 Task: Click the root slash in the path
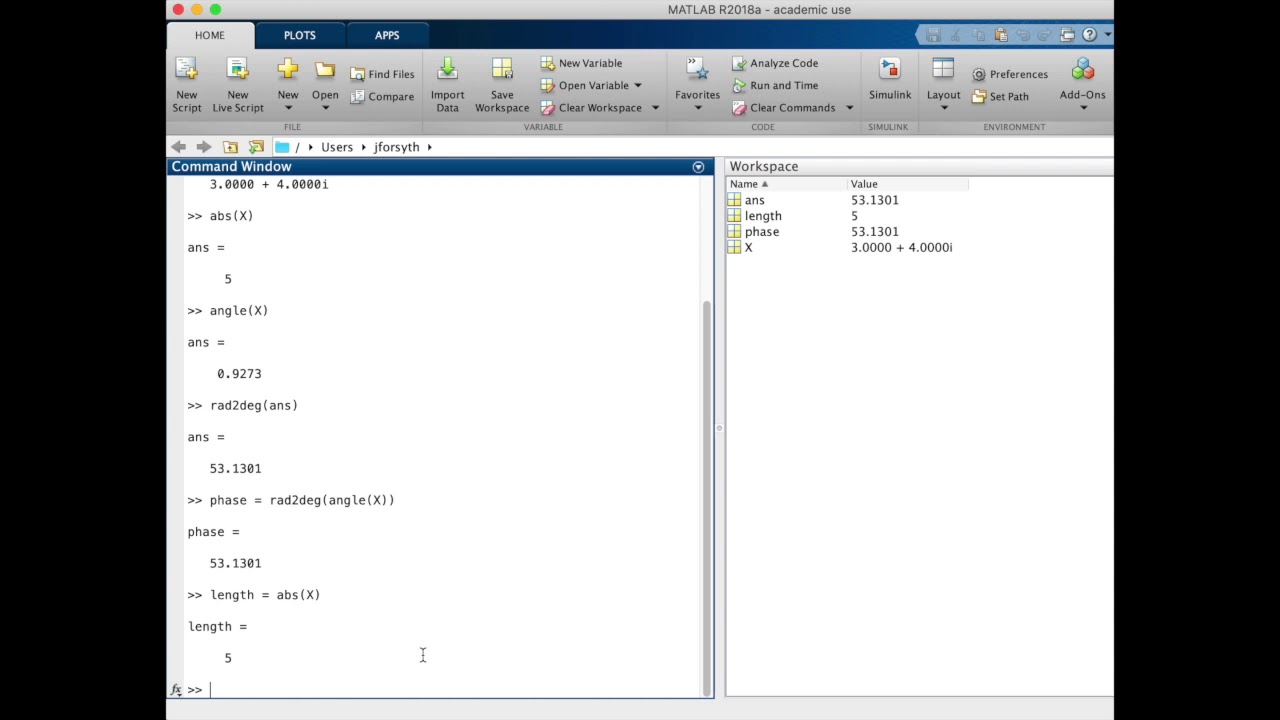(297, 147)
